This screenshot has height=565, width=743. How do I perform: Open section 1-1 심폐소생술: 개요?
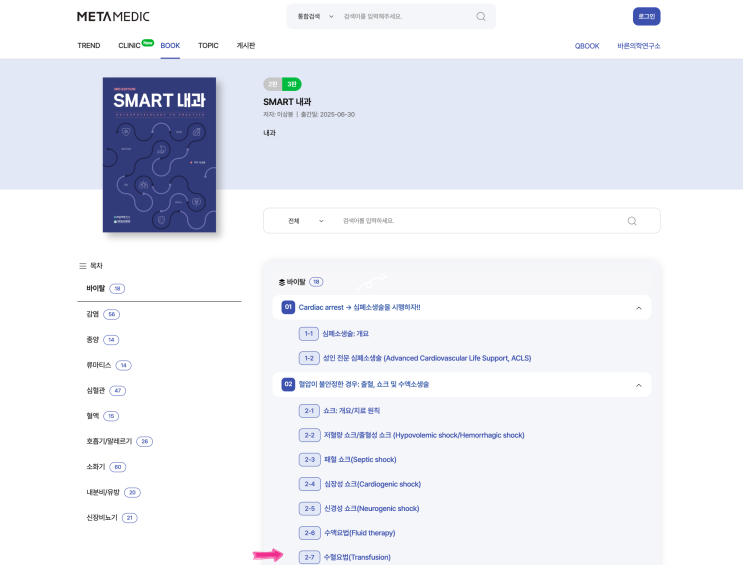tap(334, 334)
